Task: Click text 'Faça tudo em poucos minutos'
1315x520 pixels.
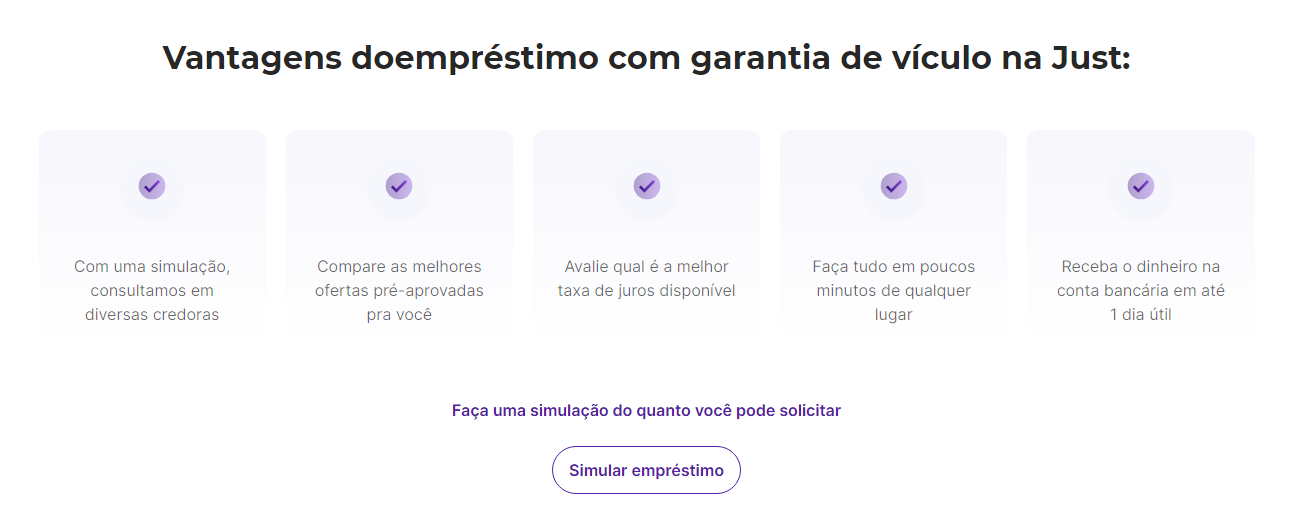Action: click(893, 279)
